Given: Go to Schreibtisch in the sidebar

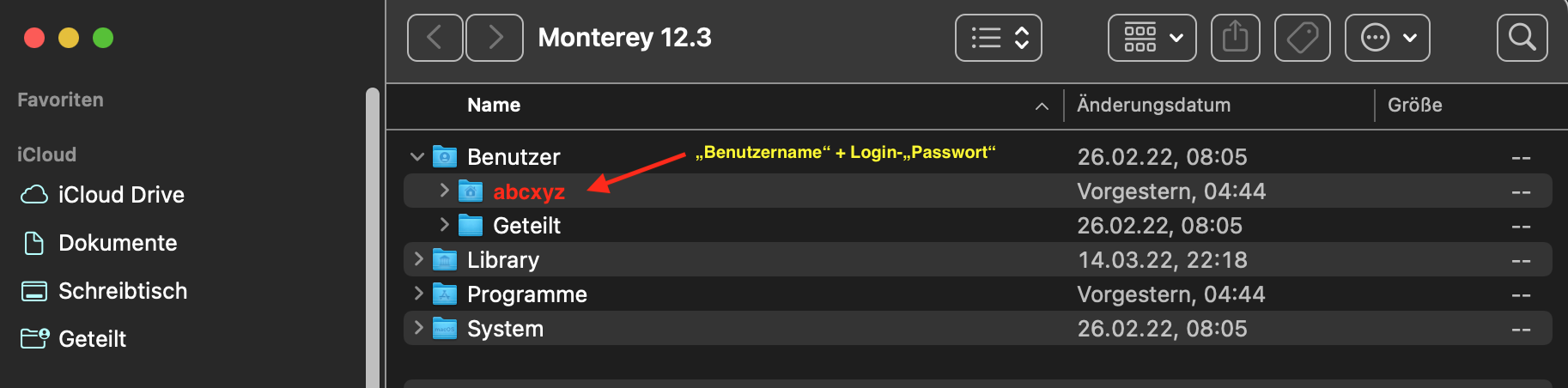Looking at the screenshot, I should click(122, 291).
